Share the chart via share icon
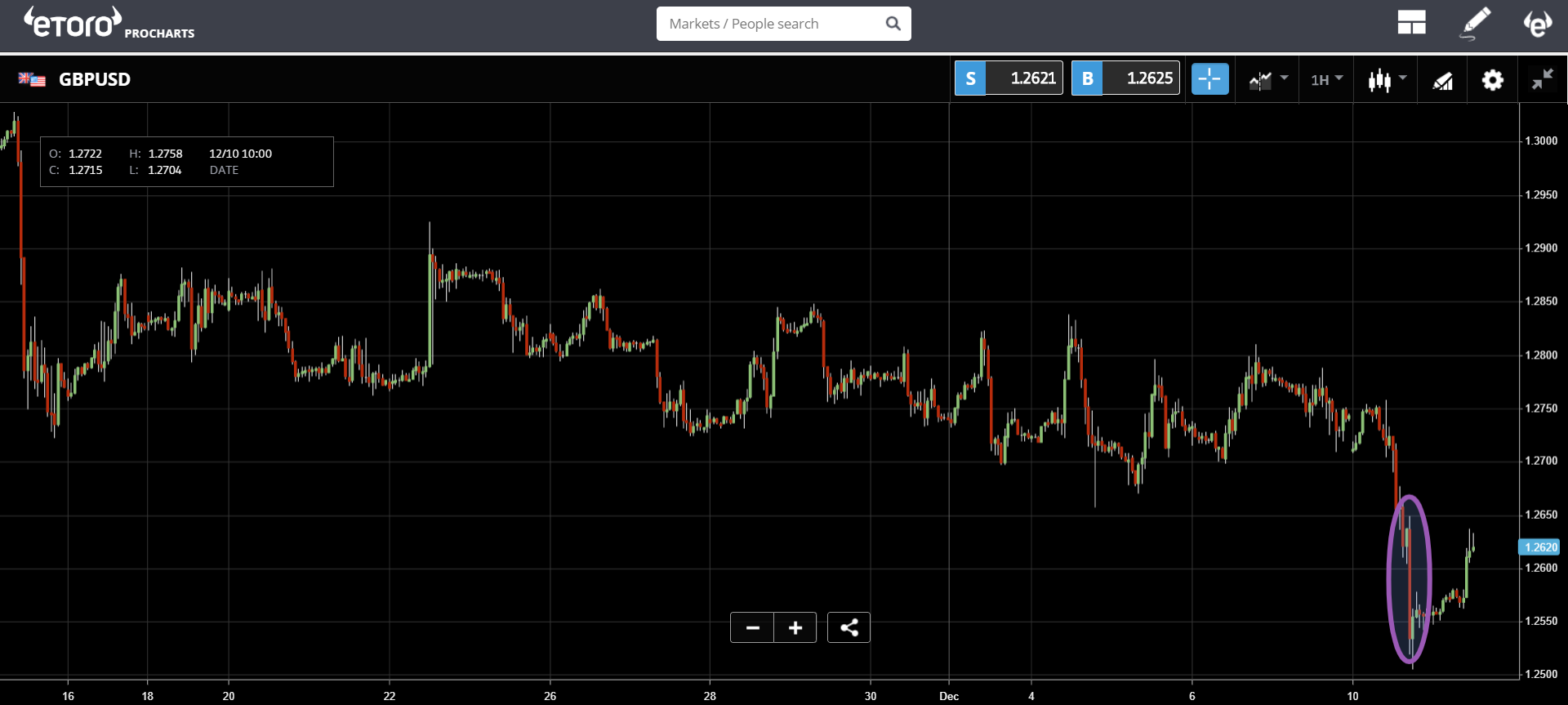 click(849, 627)
